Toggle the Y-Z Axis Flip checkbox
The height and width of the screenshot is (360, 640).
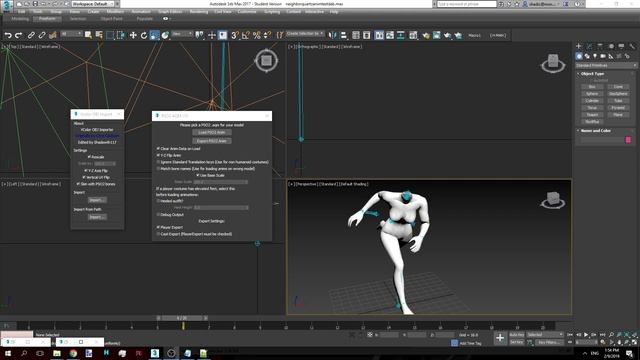pos(86,171)
